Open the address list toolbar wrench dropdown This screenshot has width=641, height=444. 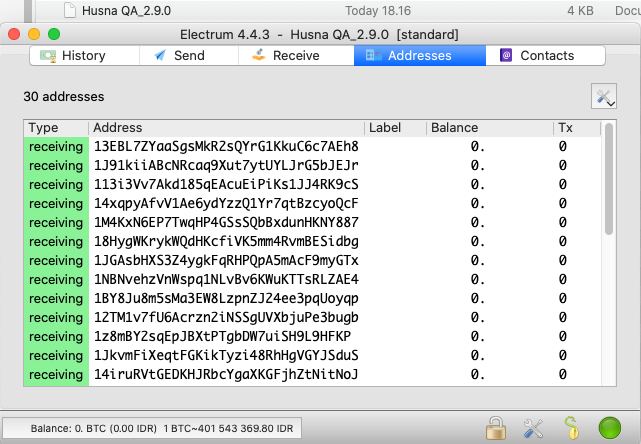pos(603,96)
